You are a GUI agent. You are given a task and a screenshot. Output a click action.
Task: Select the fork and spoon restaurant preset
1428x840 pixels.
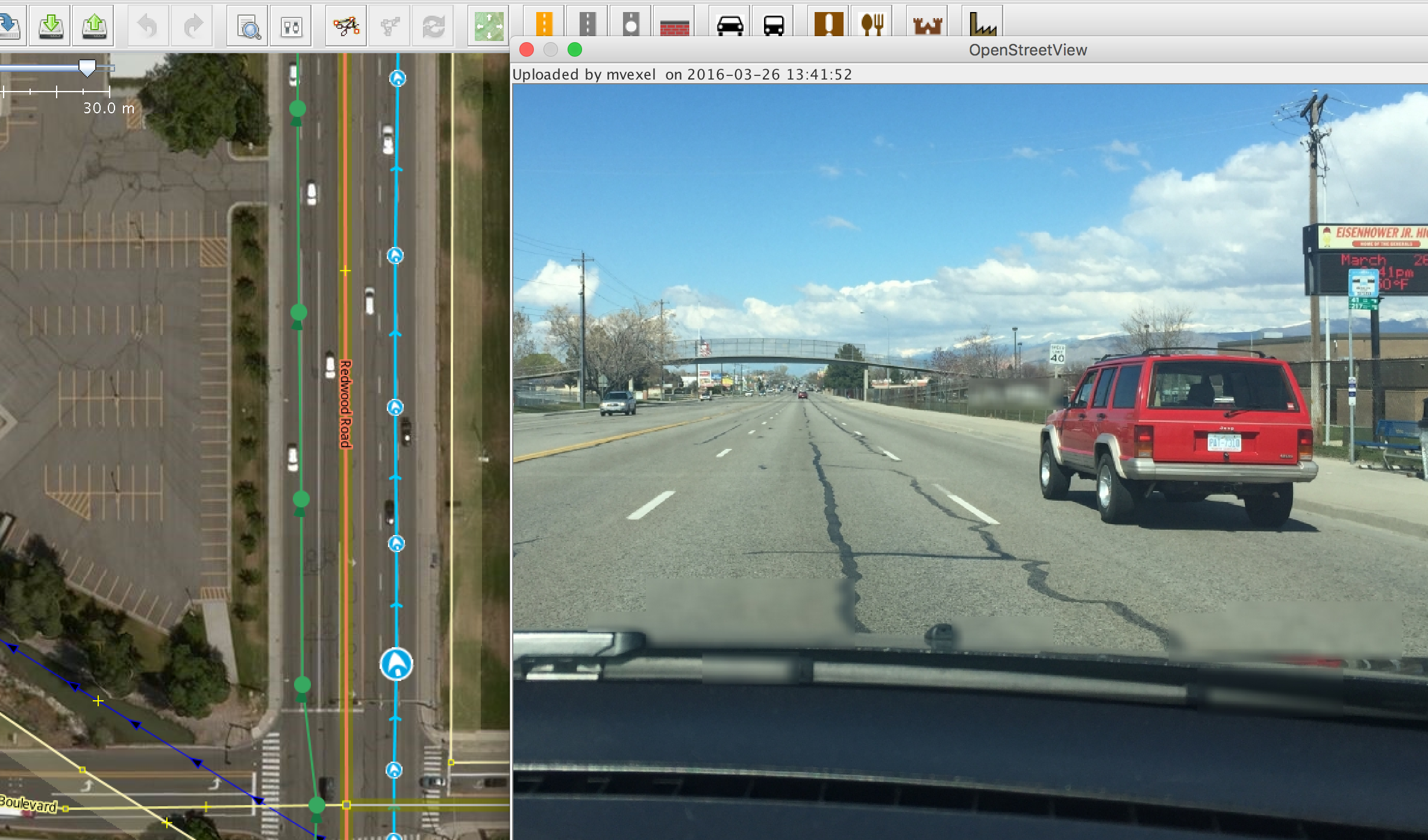(x=872, y=23)
